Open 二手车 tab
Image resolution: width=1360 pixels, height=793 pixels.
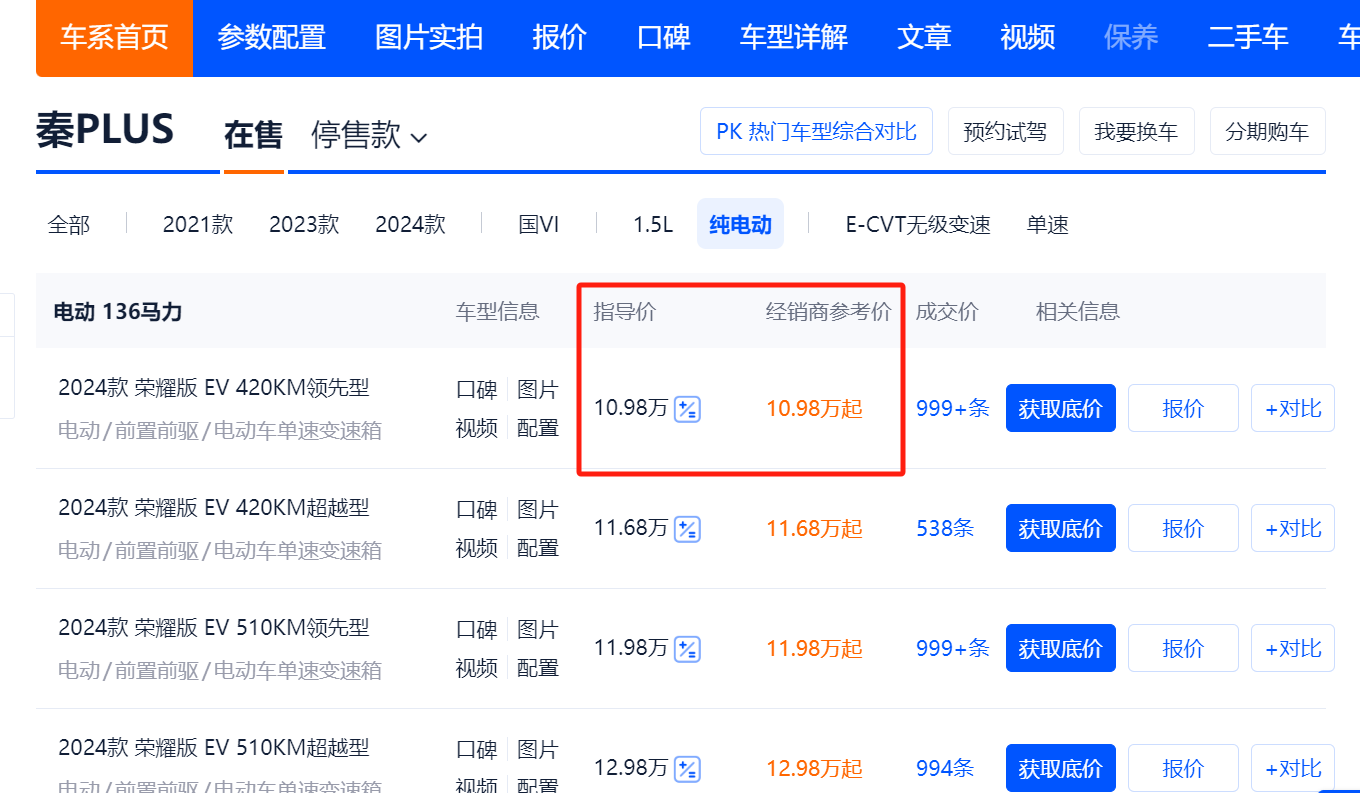tap(1248, 38)
